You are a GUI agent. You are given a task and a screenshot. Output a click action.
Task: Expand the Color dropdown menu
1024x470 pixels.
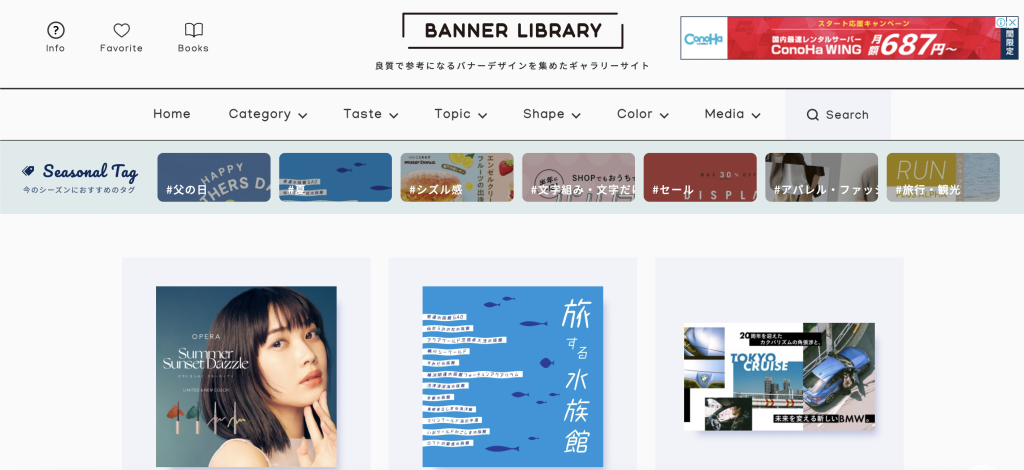[642, 115]
